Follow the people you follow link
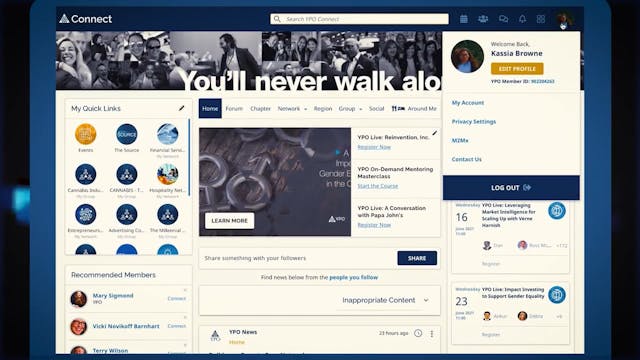This screenshot has width=640, height=360. pyautogui.click(x=353, y=277)
